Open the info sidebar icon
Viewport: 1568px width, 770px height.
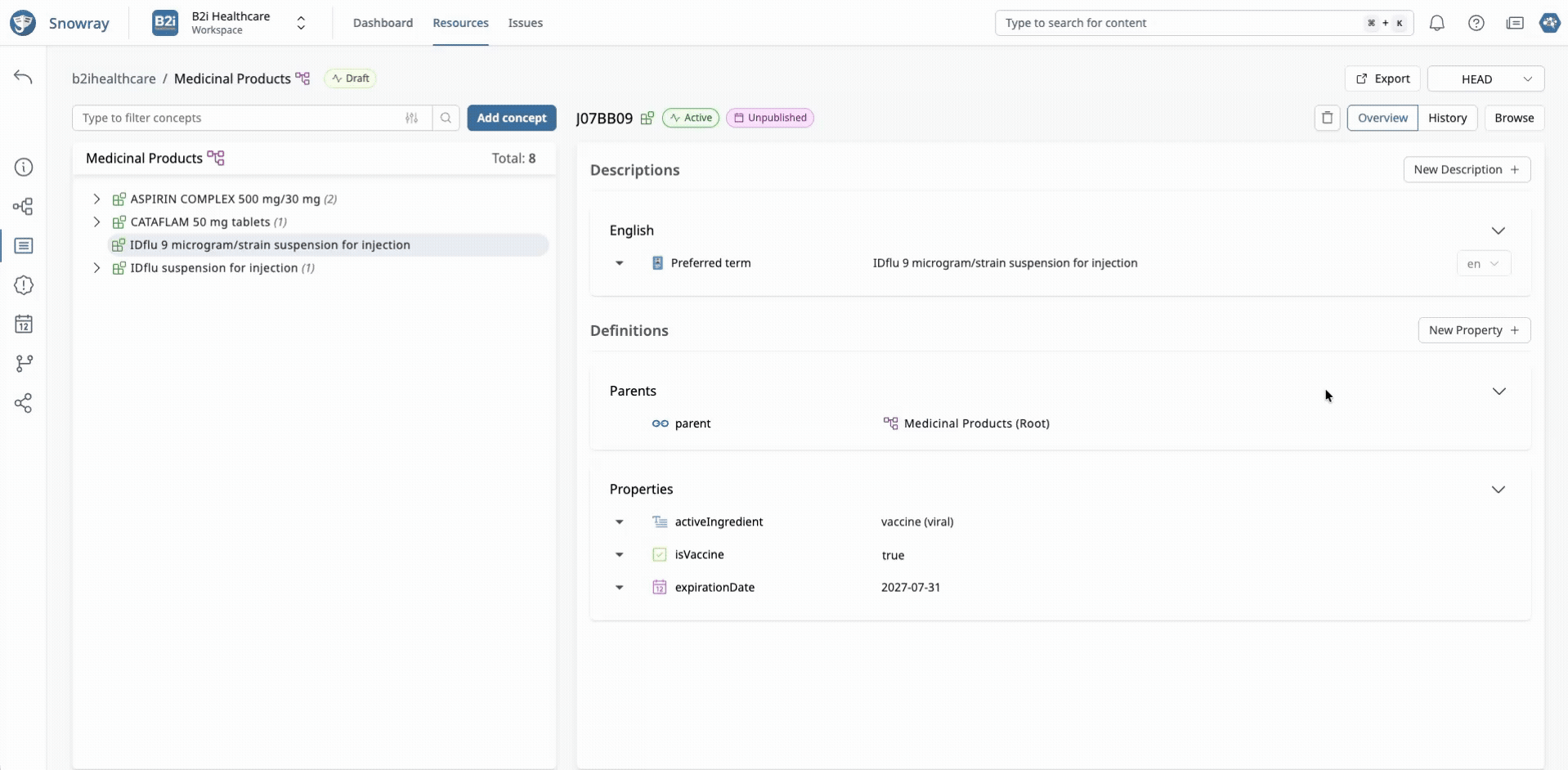coord(24,168)
